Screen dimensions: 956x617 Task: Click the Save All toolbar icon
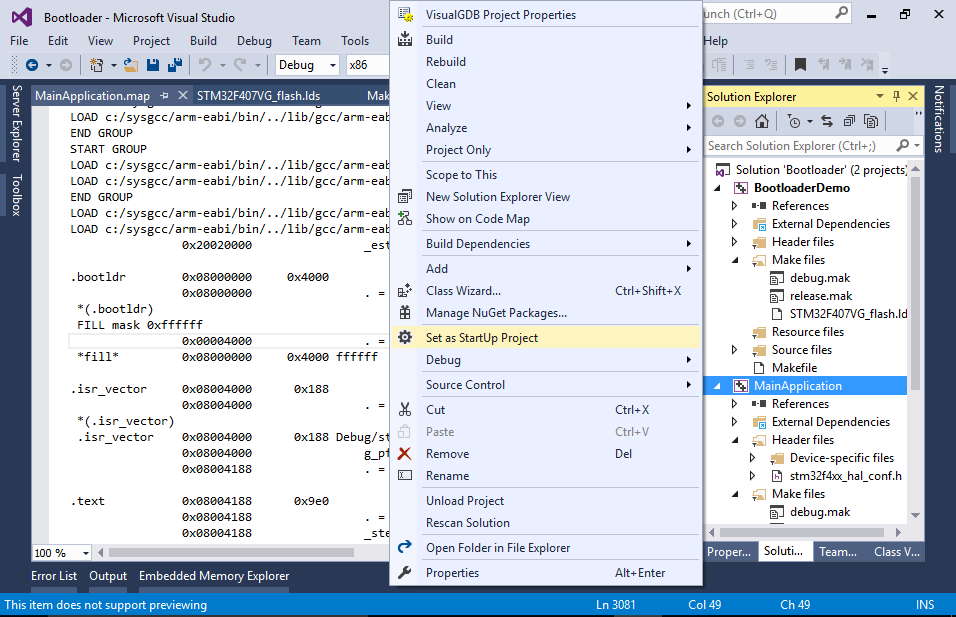pos(175,65)
